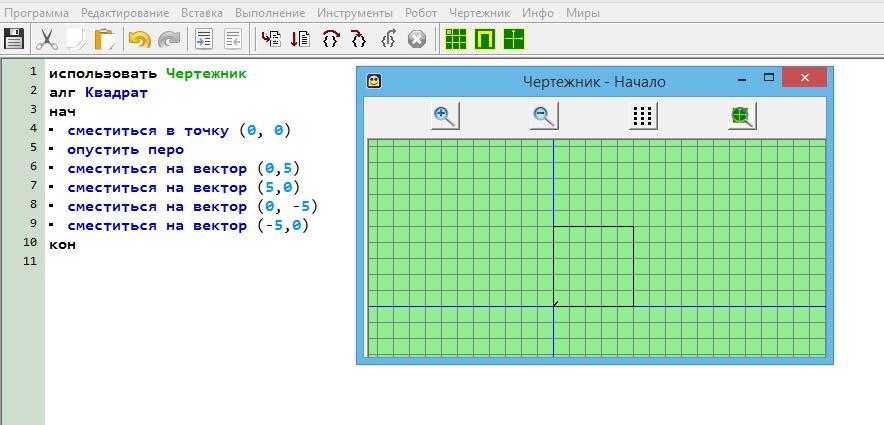Screen dimensions: 884x425
Task: Minimize the Чертежник window
Action: [742, 78]
